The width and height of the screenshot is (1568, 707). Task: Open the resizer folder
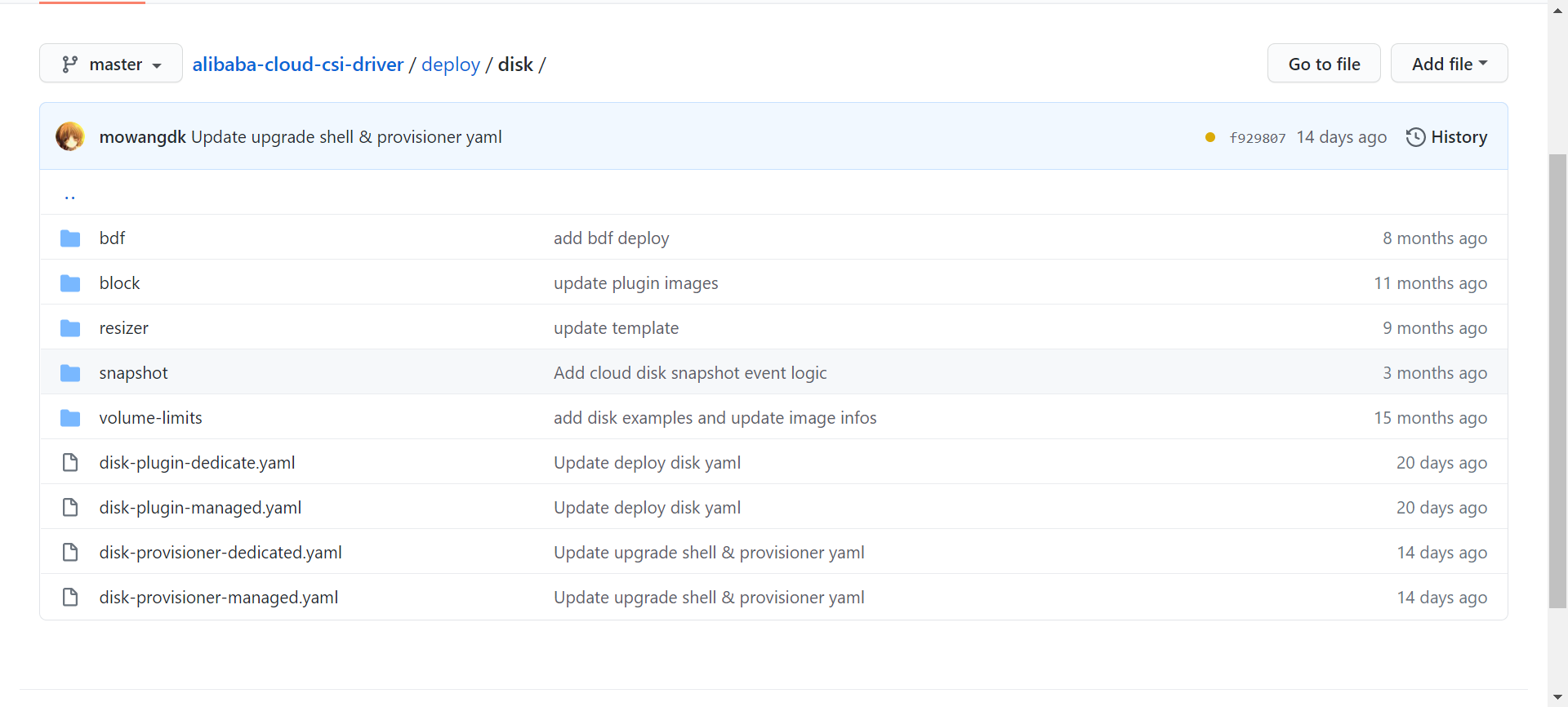point(123,327)
